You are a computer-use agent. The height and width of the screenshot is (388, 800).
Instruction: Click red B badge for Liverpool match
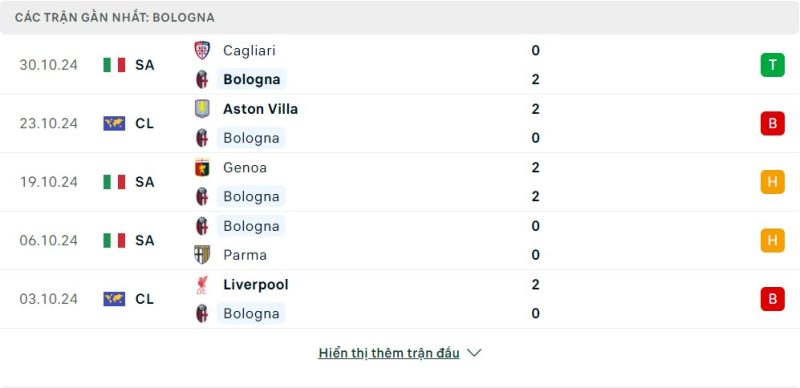click(x=772, y=299)
